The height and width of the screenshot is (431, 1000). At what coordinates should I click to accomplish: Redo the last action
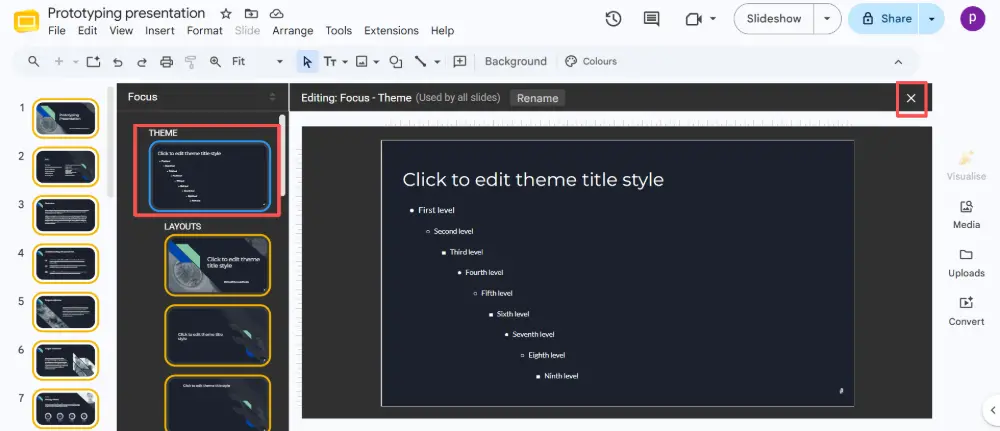click(x=142, y=62)
